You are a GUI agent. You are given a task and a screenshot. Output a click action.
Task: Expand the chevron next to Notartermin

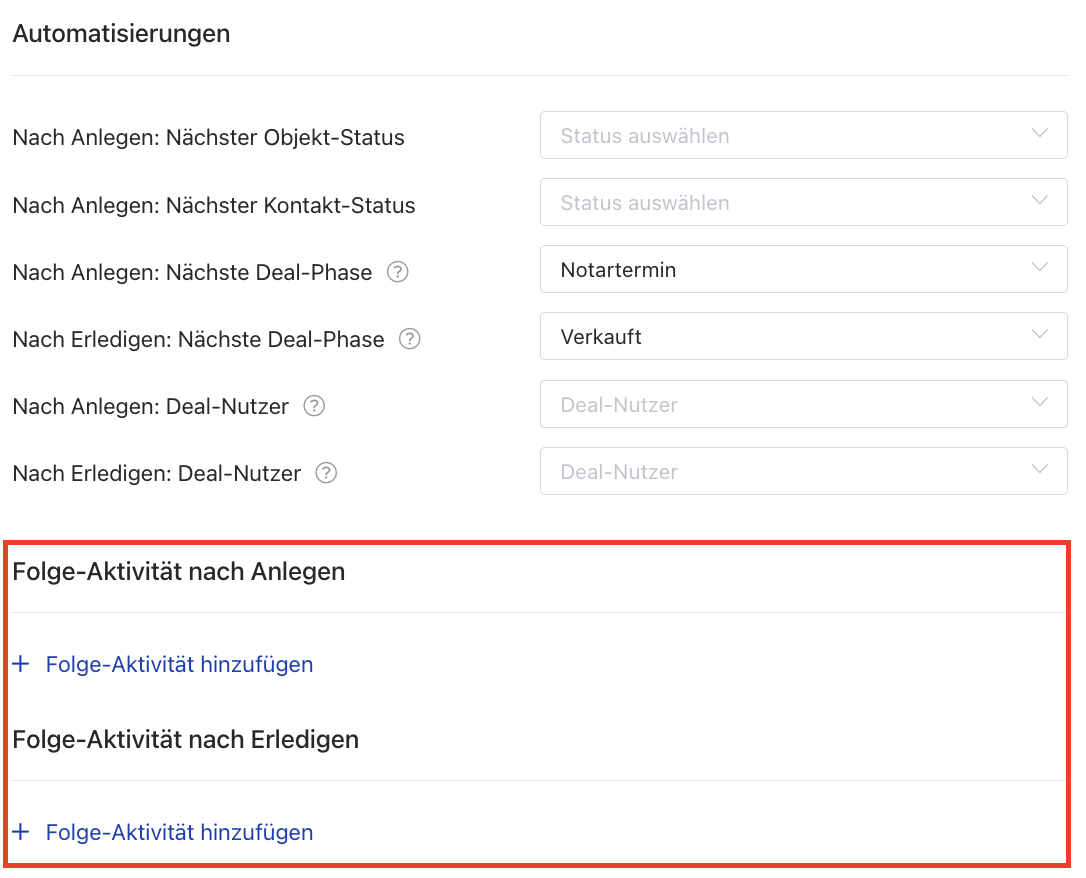pos(1040,268)
